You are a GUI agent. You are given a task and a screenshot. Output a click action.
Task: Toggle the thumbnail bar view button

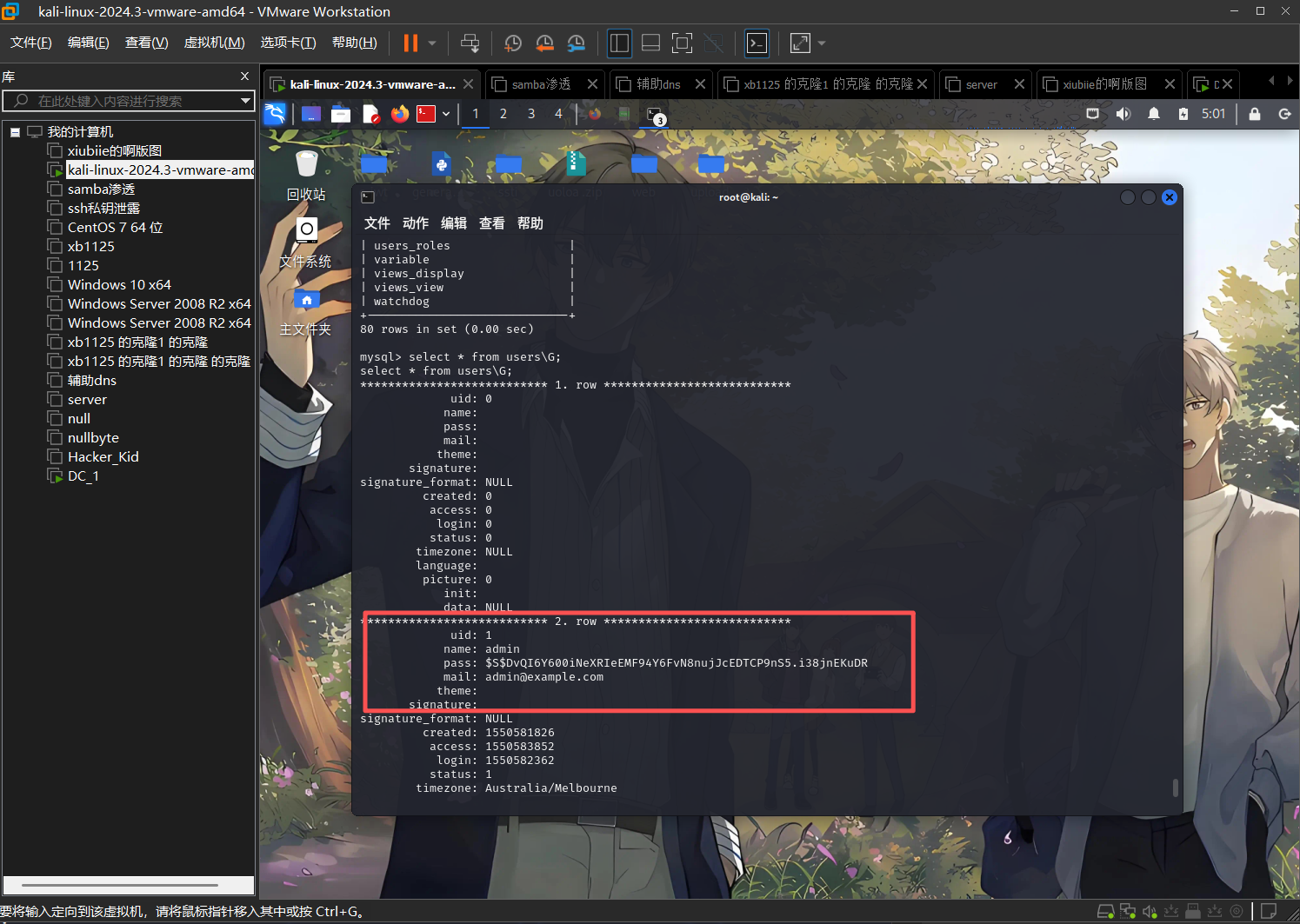pos(650,43)
